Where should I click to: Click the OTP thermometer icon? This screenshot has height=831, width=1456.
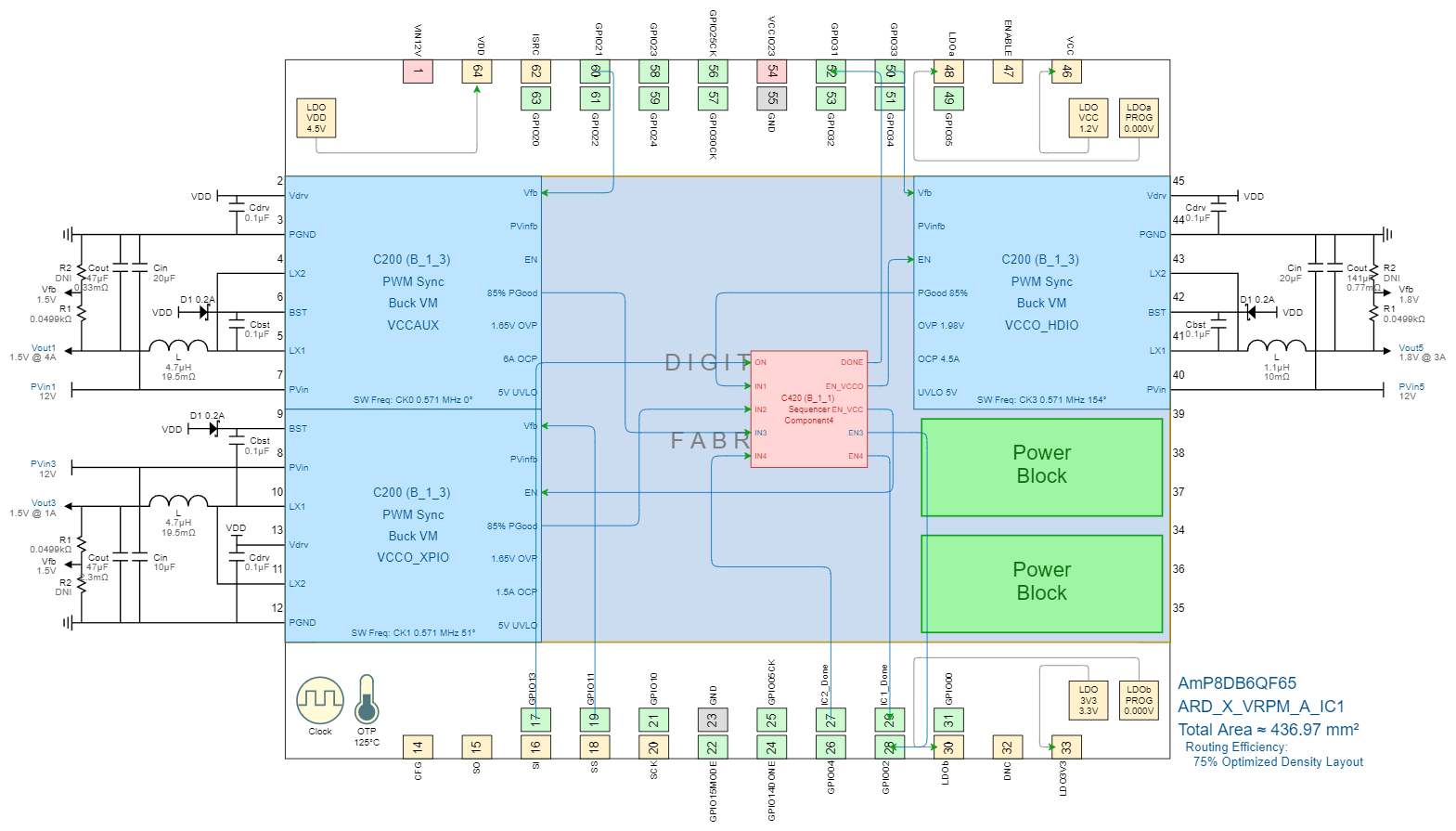(367, 699)
